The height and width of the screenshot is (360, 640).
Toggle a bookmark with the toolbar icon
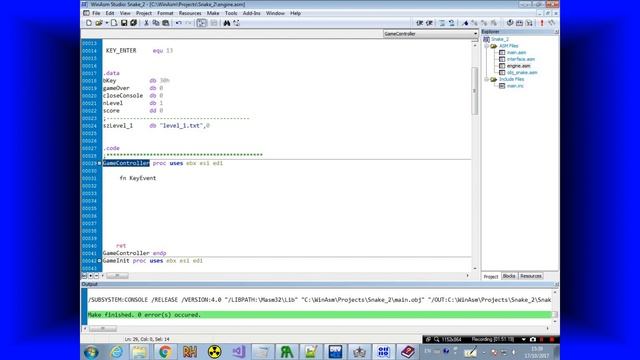click(465, 23)
